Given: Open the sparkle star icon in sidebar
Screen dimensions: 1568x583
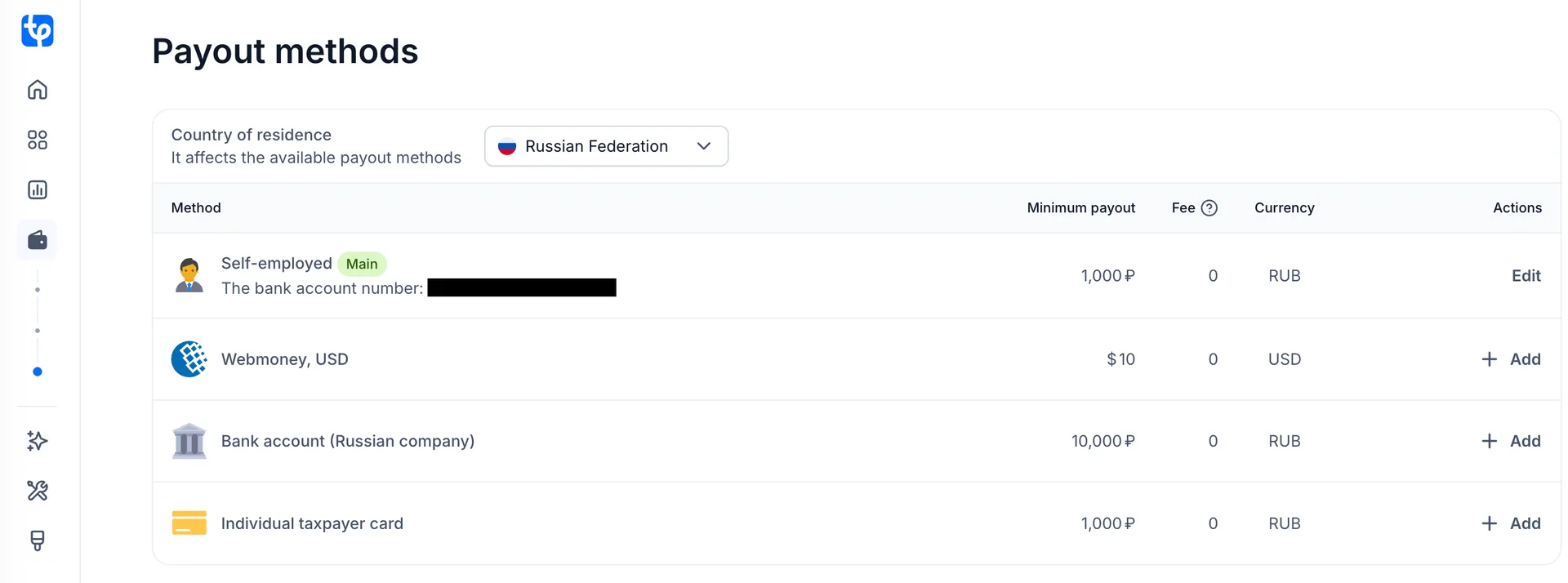Looking at the screenshot, I should pyautogui.click(x=38, y=441).
